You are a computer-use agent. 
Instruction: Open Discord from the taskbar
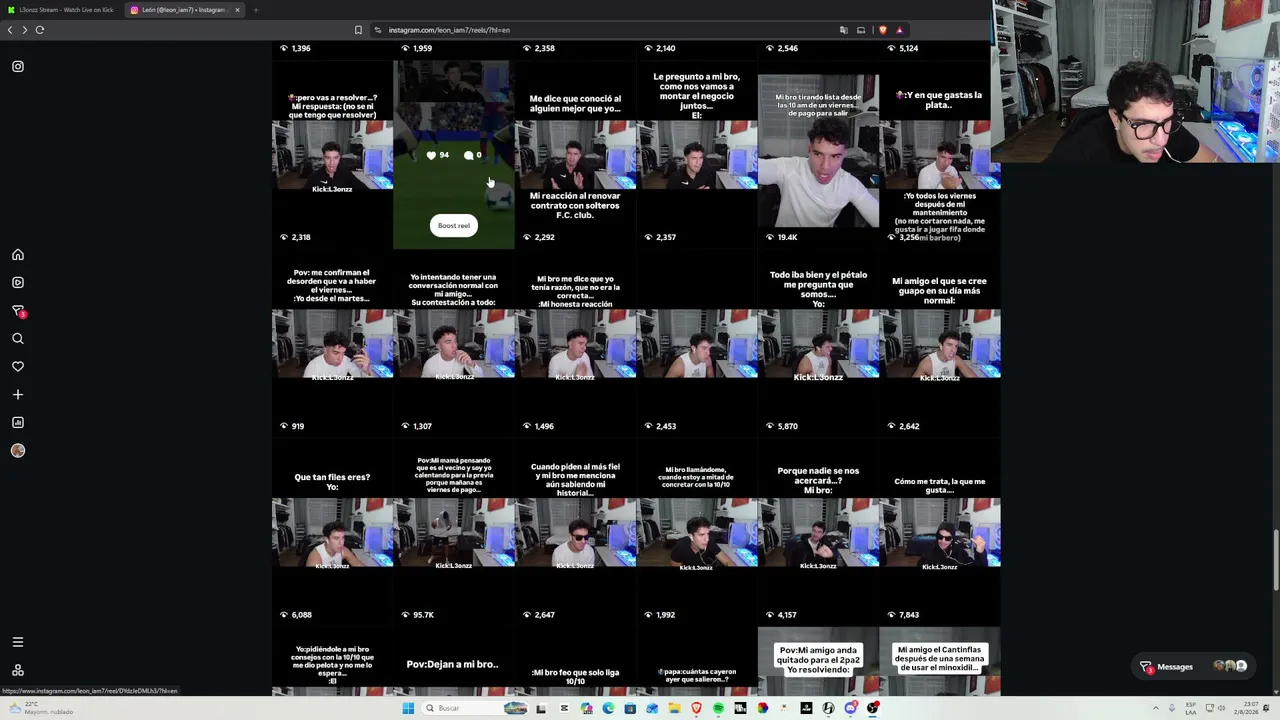[x=850, y=709]
